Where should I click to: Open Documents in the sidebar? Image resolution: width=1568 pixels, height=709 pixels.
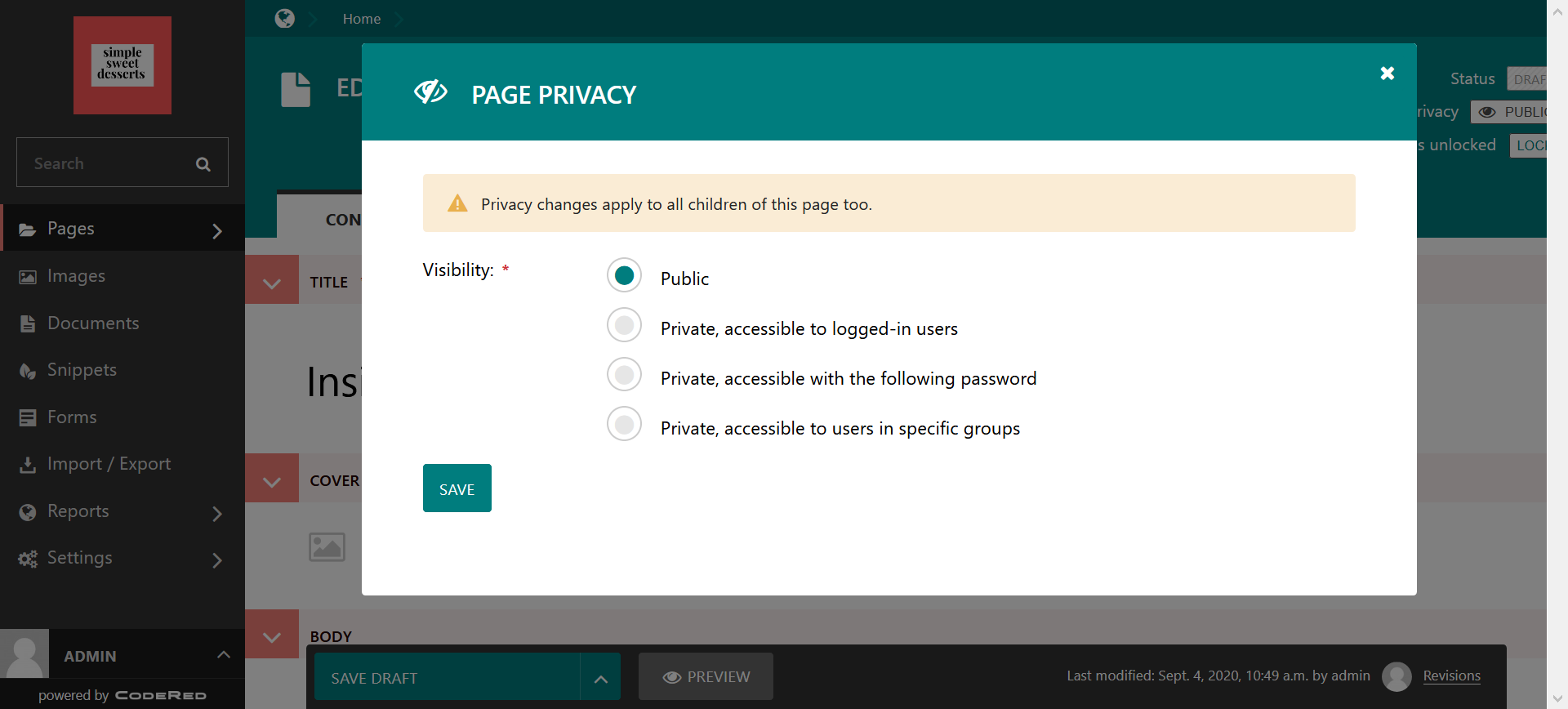pos(93,323)
